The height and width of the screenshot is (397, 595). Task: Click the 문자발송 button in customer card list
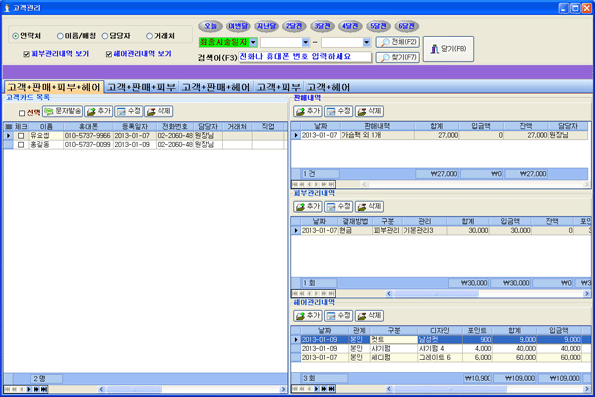(63, 111)
